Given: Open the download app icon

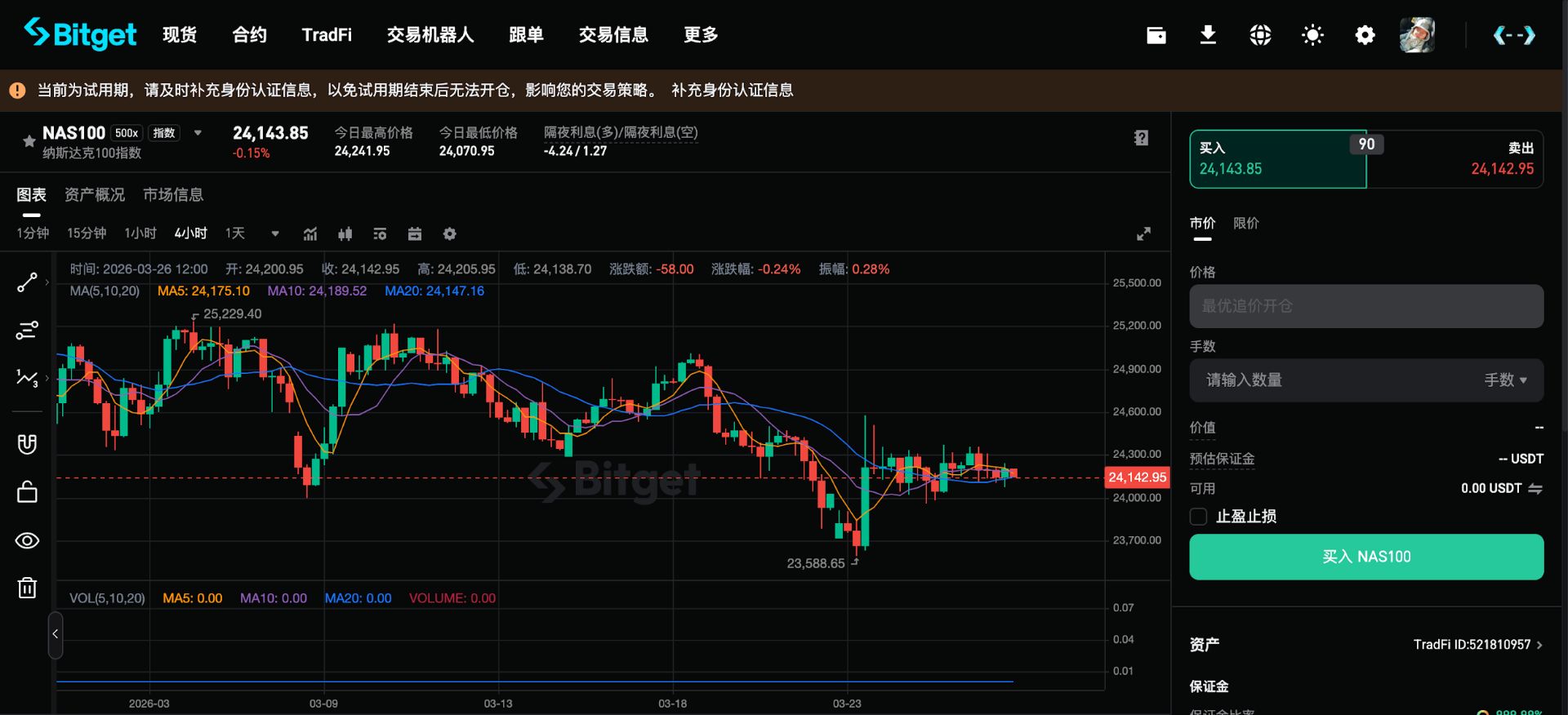Looking at the screenshot, I should [x=1208, y=35].
